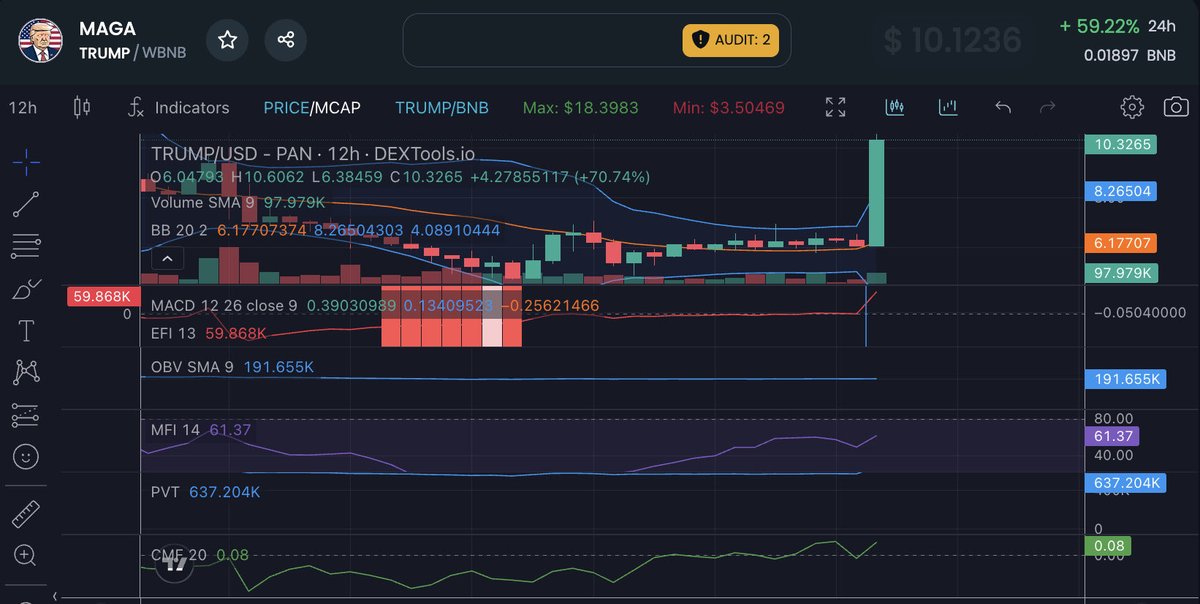Click the 6.17707 Bollinger basis label
The image size is (1200, 604).
1120,243
